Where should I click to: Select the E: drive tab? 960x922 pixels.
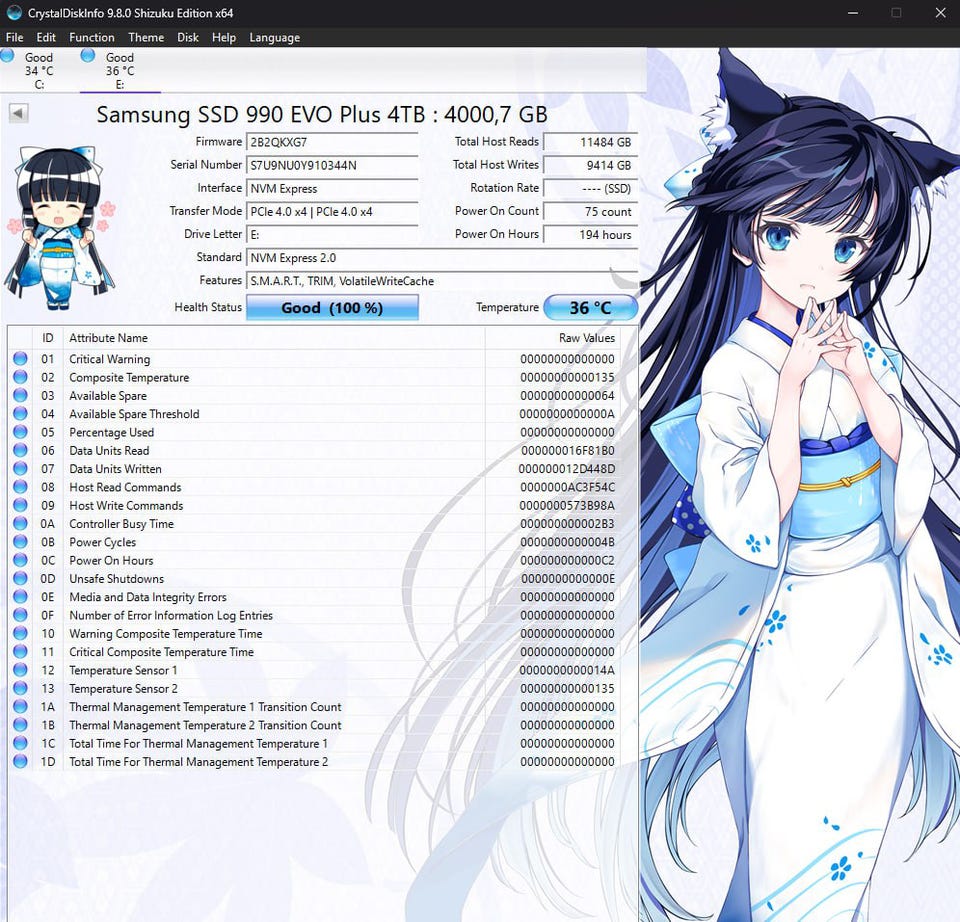pos(120,70)
